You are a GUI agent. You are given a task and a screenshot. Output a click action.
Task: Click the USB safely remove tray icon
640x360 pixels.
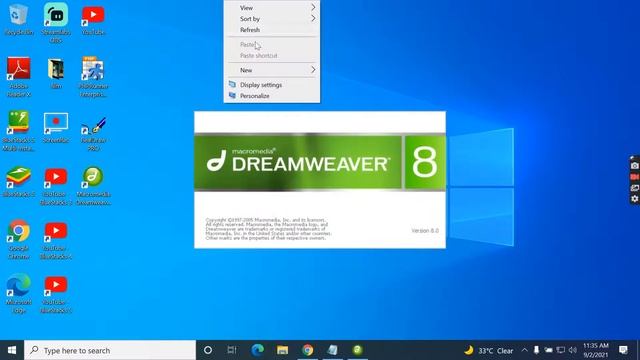(x=536, y=350)
